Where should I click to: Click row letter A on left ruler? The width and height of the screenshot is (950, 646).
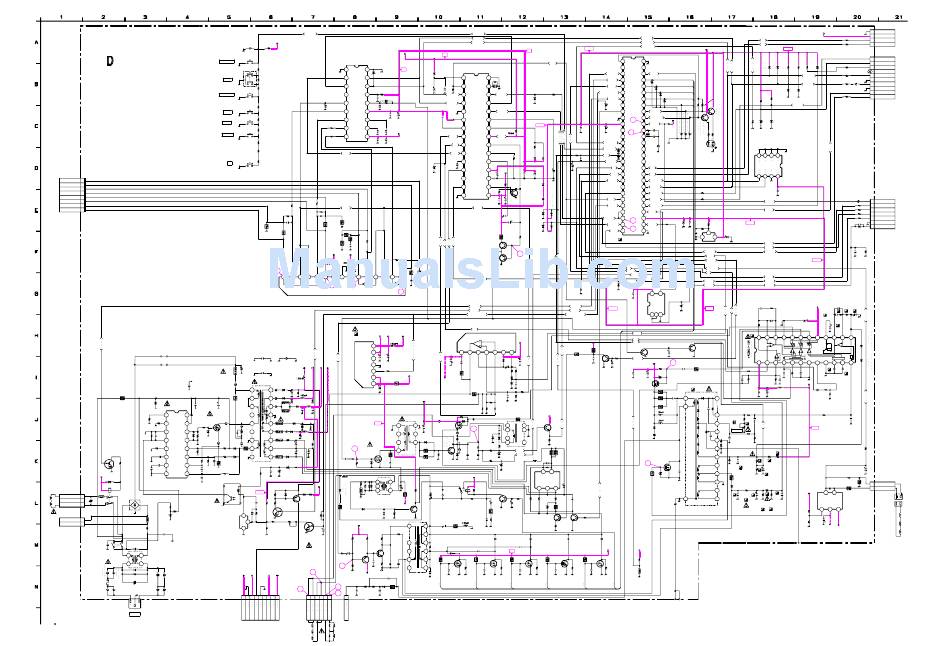tap(36, 42)
